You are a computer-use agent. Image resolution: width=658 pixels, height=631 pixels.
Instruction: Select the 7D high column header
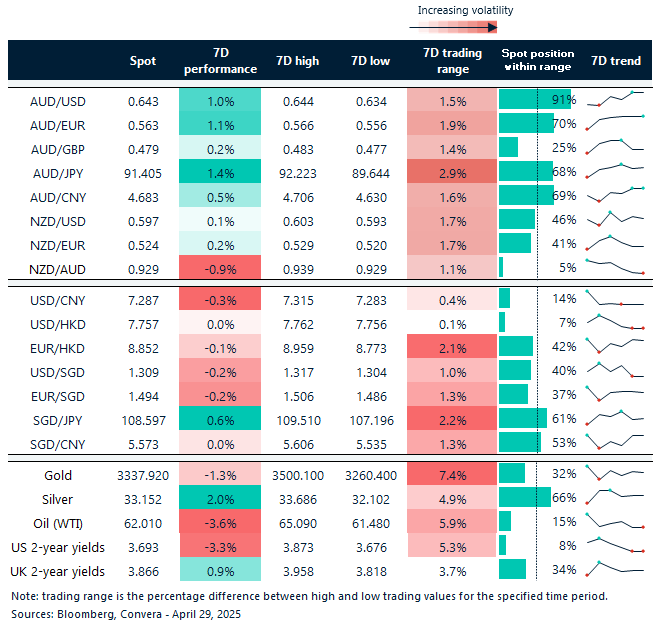tap(298, 61)
